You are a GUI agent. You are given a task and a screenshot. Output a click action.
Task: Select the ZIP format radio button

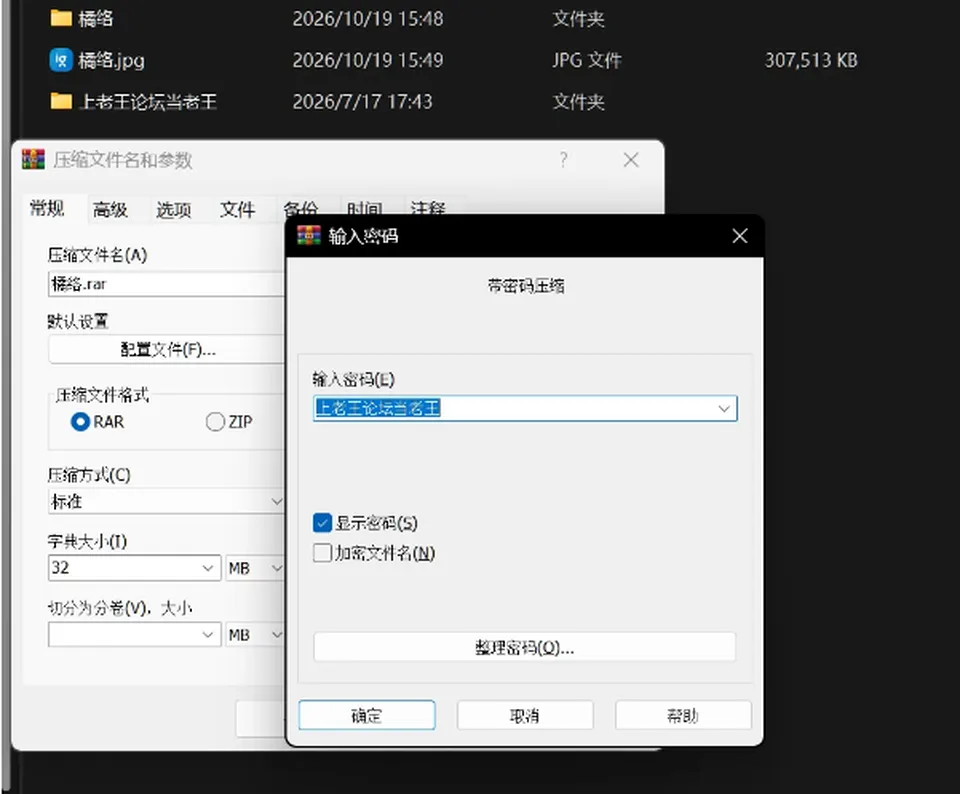click(215, 422)
